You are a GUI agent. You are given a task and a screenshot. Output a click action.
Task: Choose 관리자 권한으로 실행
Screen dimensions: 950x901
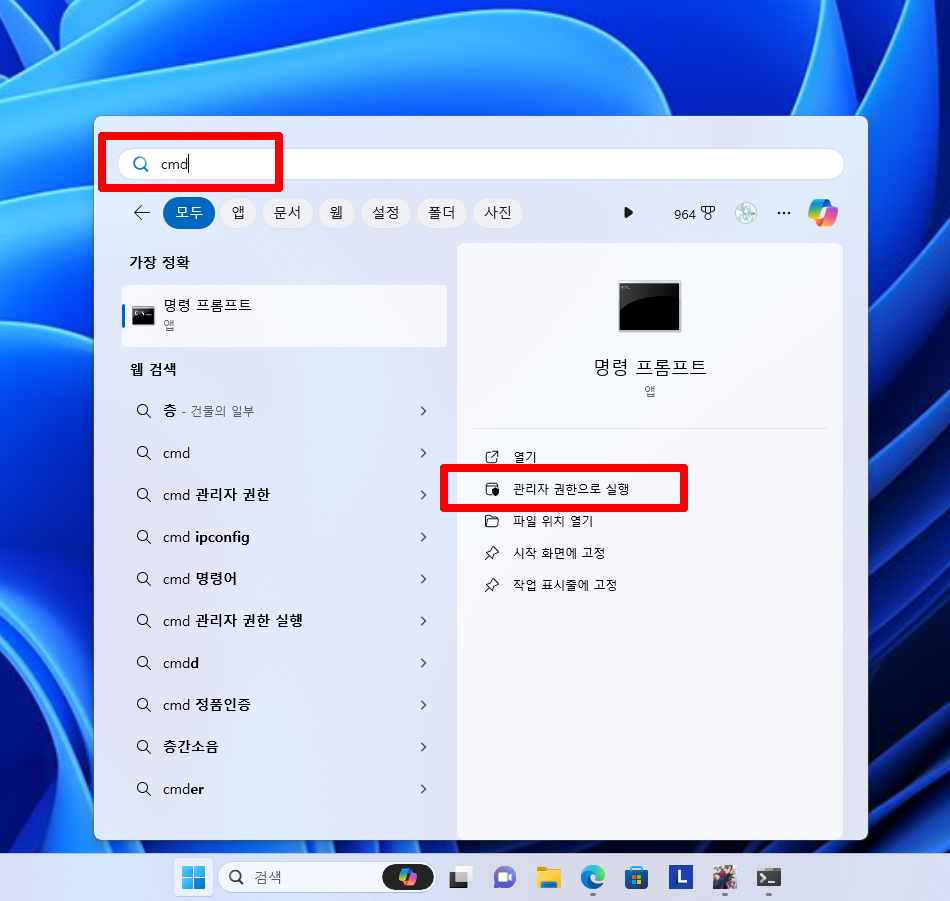click(x=571, y=489)
